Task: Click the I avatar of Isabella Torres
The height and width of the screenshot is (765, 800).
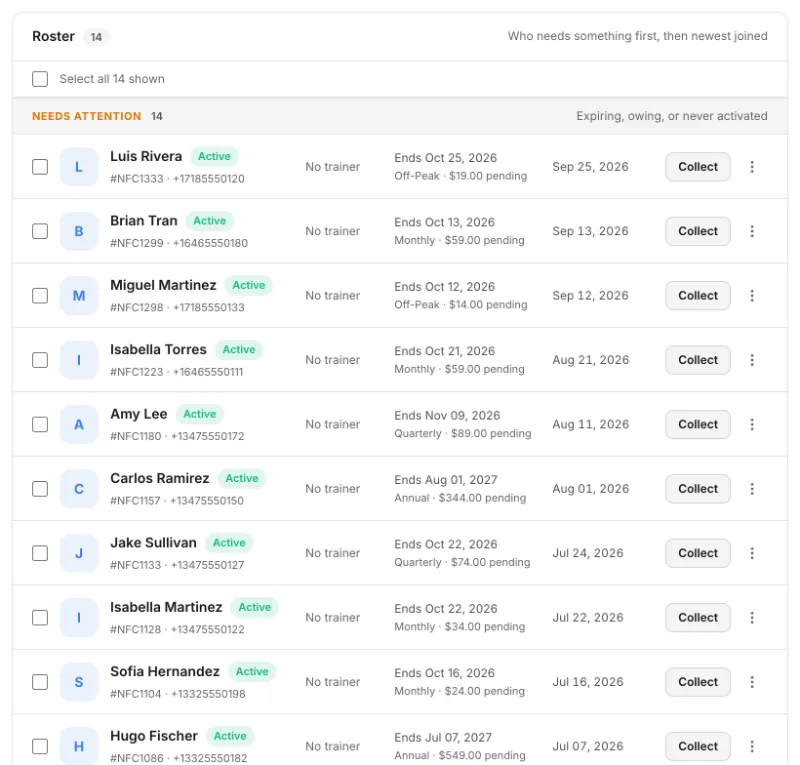Action: [79, 360]
